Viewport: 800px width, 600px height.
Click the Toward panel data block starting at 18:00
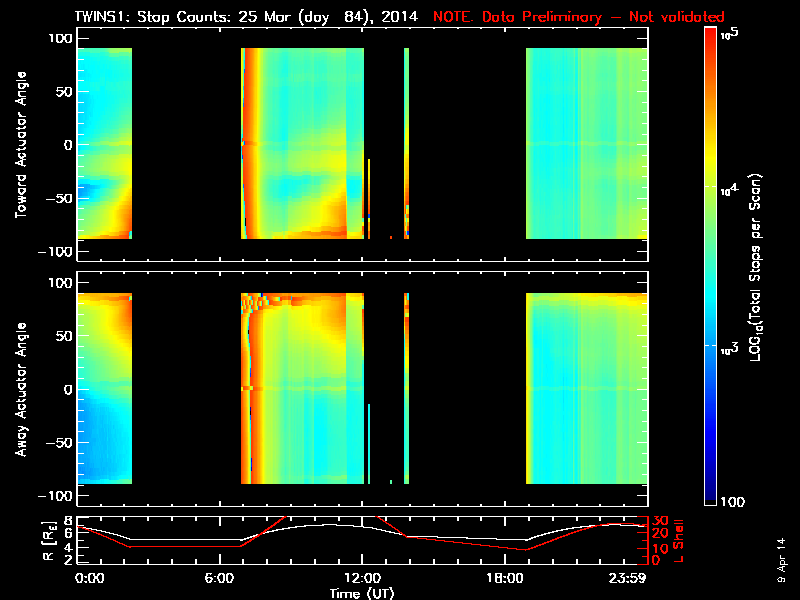tap(587, 143)
